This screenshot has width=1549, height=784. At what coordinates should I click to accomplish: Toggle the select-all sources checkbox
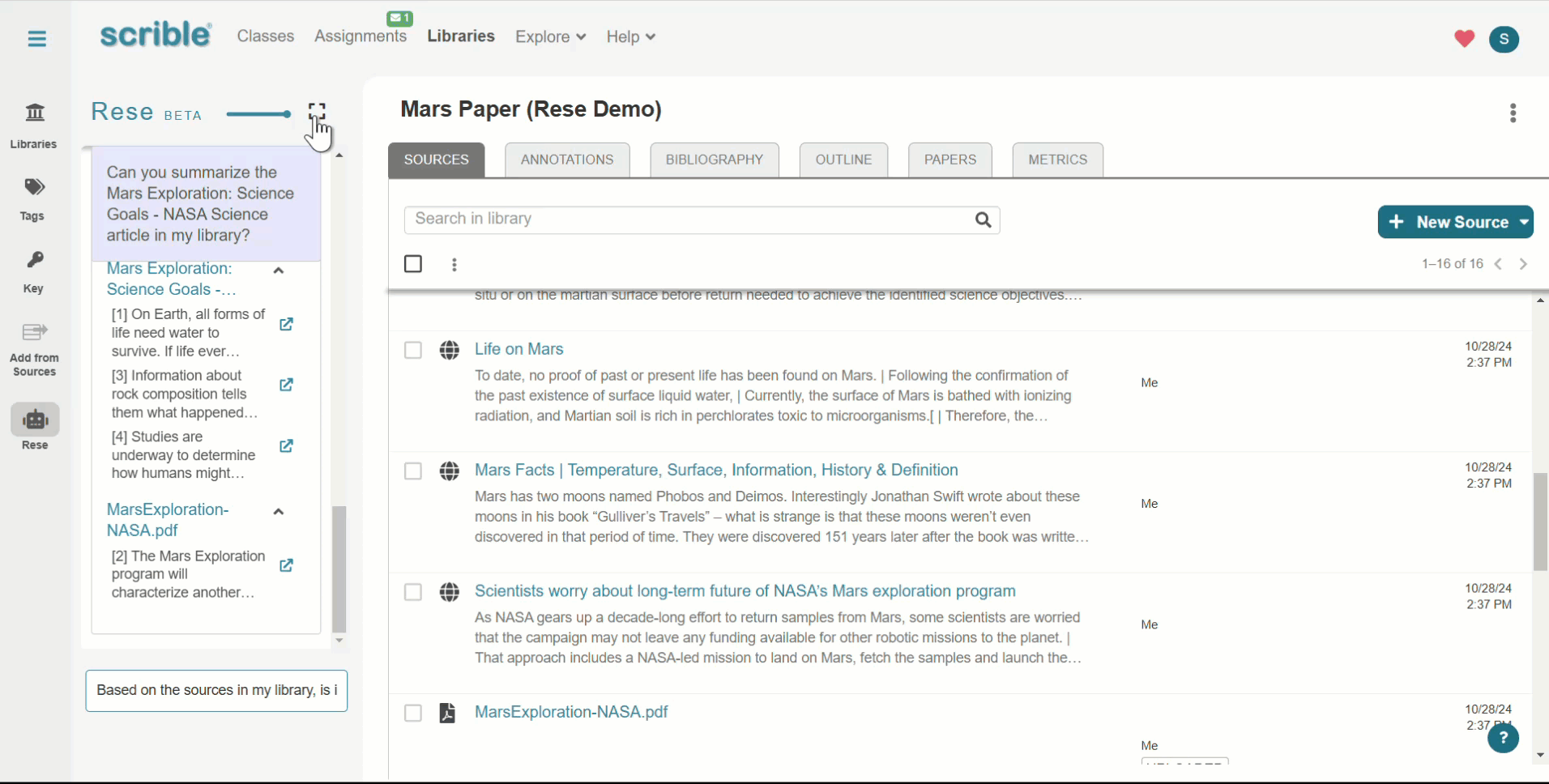click(413, 264)
